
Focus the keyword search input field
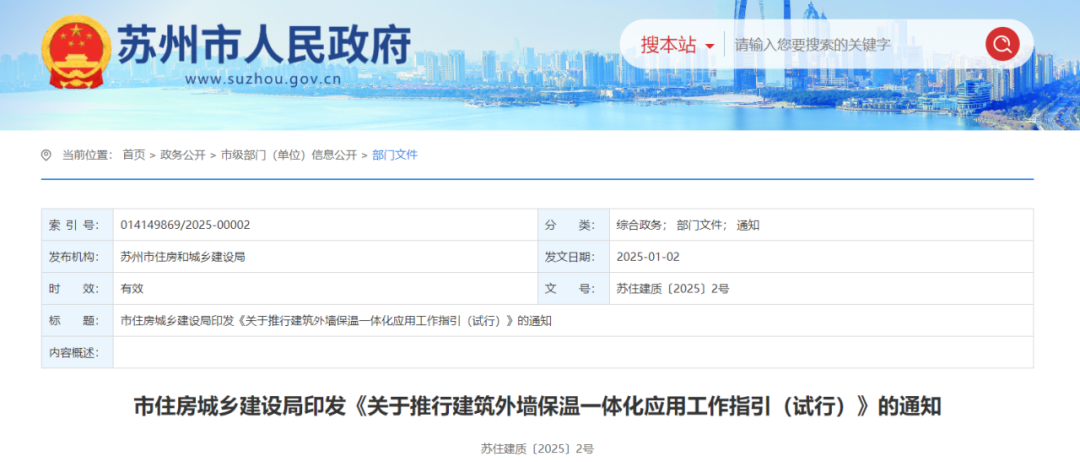(x=850, y=45)
